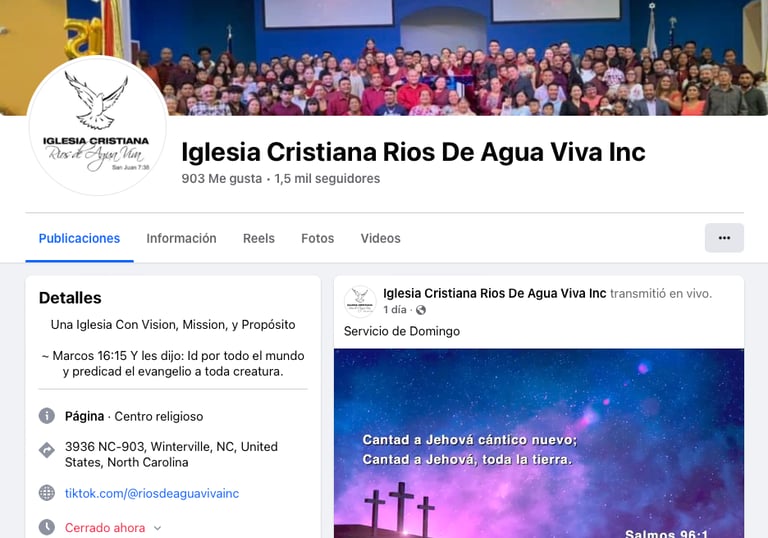The height and width of the screenshot is (538, 768).
Task: Click the small page avatar in the post header
Action: 360,301
